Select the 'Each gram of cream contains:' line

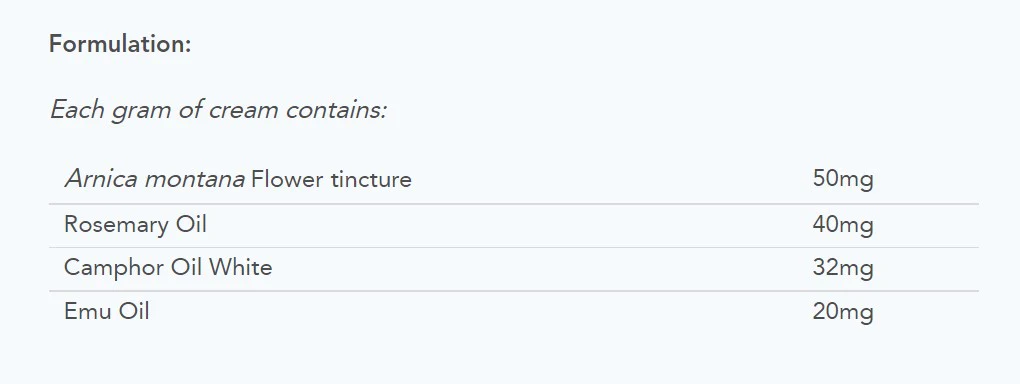219,110
